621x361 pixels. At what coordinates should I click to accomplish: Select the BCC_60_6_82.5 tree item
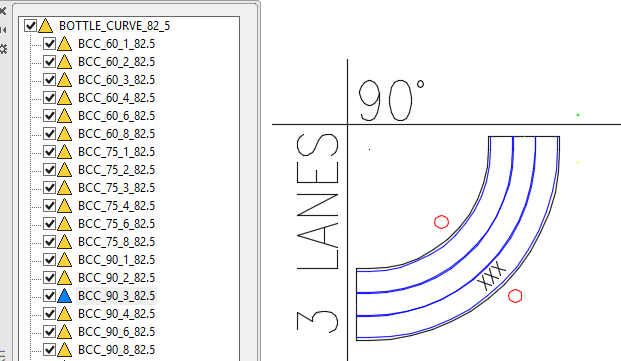click(116, 116)
